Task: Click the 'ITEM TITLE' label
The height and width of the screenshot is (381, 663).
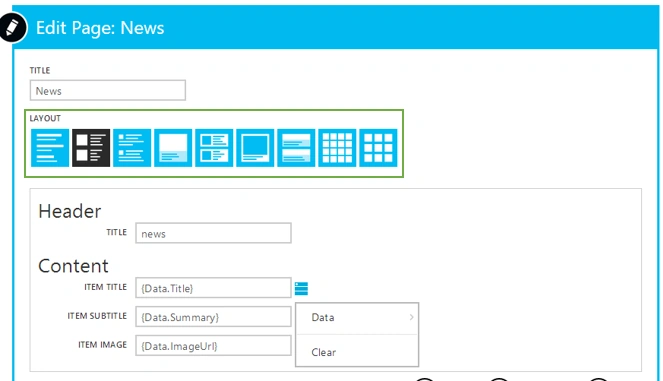Action: pos(105,287)
